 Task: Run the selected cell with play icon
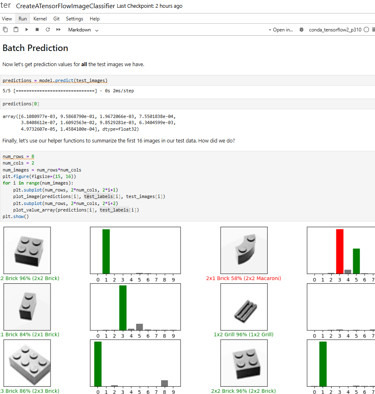(26, 30)
